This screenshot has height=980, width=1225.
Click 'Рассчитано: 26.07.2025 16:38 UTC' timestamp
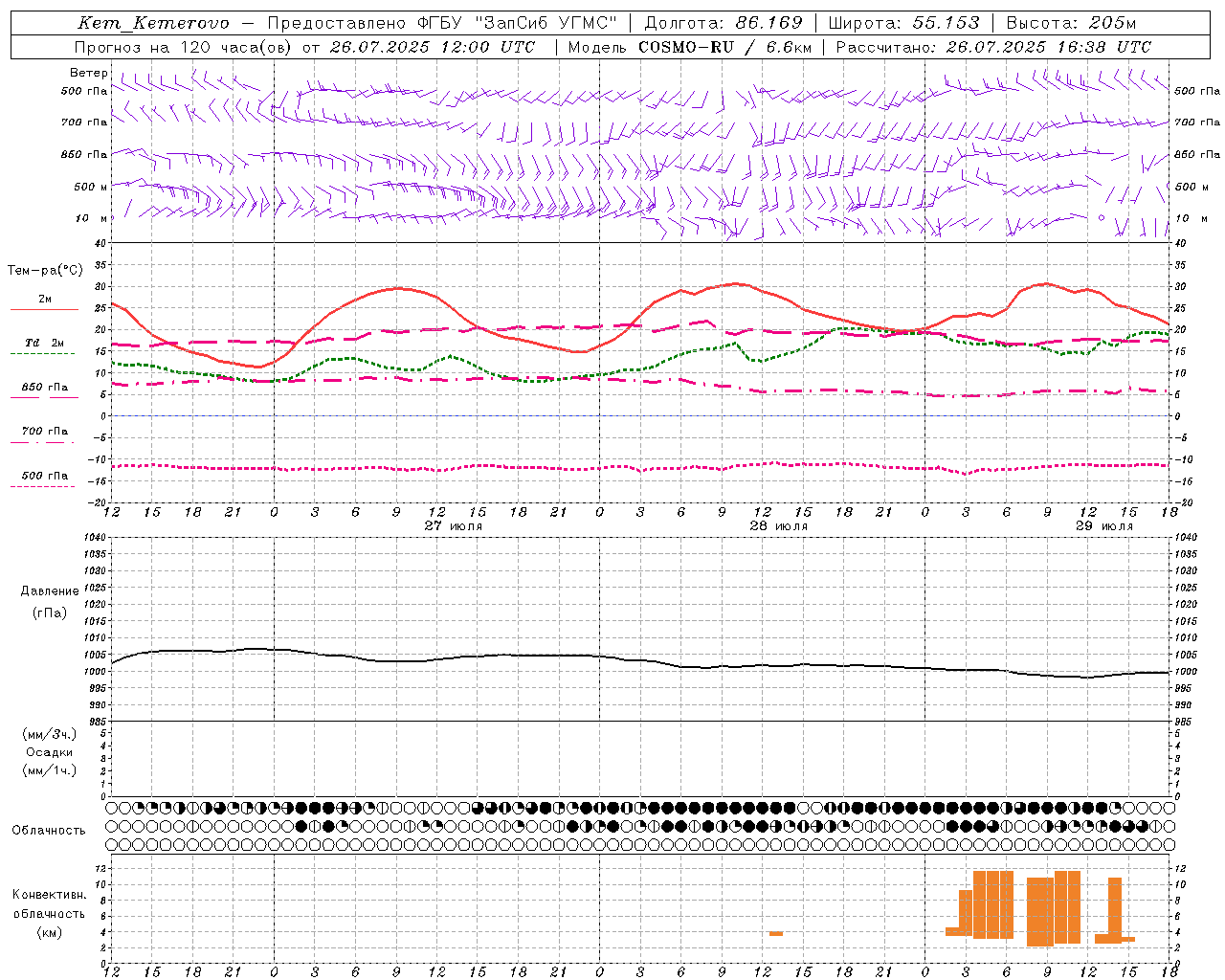pyautogui.click(x=993, y=47)
